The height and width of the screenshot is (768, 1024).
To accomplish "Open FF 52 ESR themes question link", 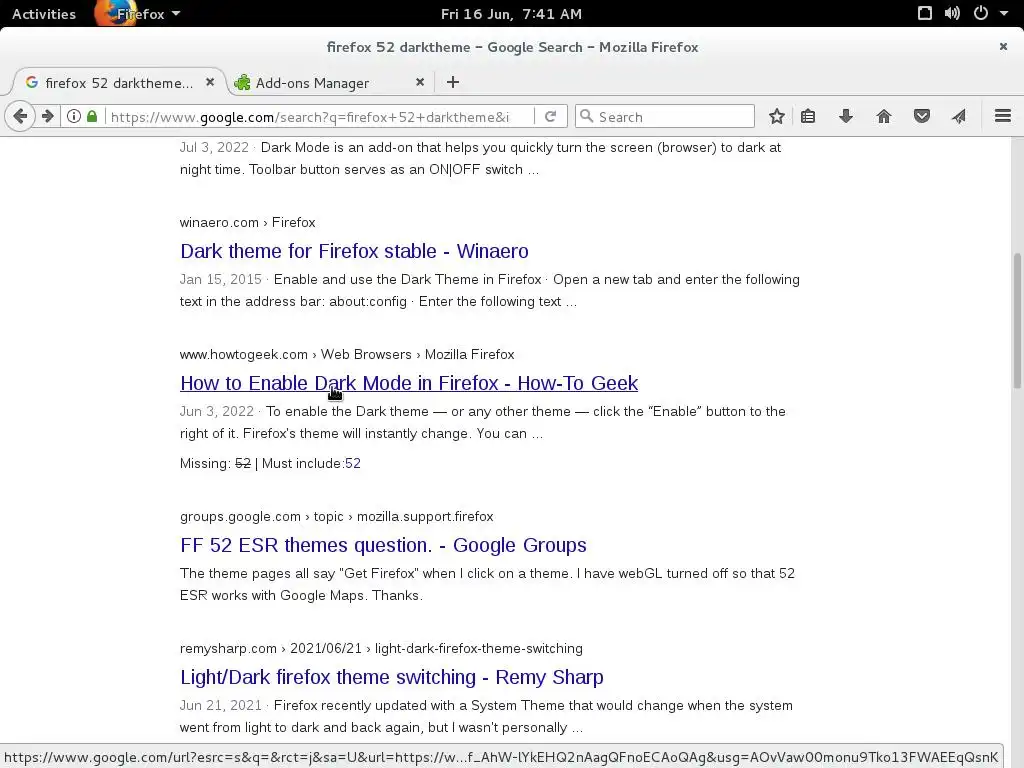I will tap(383, 545).
